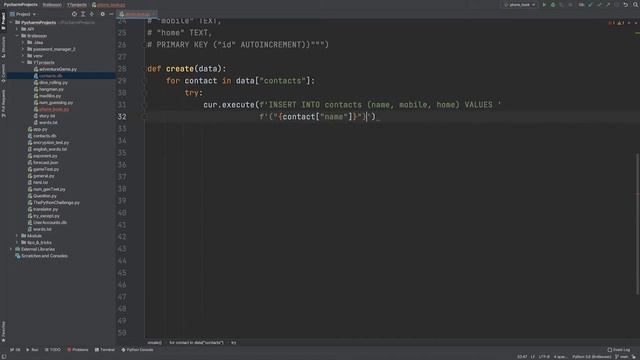Open the Terminal tool window
The width and height of the screenshot is (640, 360).
(x=104, y=350)
